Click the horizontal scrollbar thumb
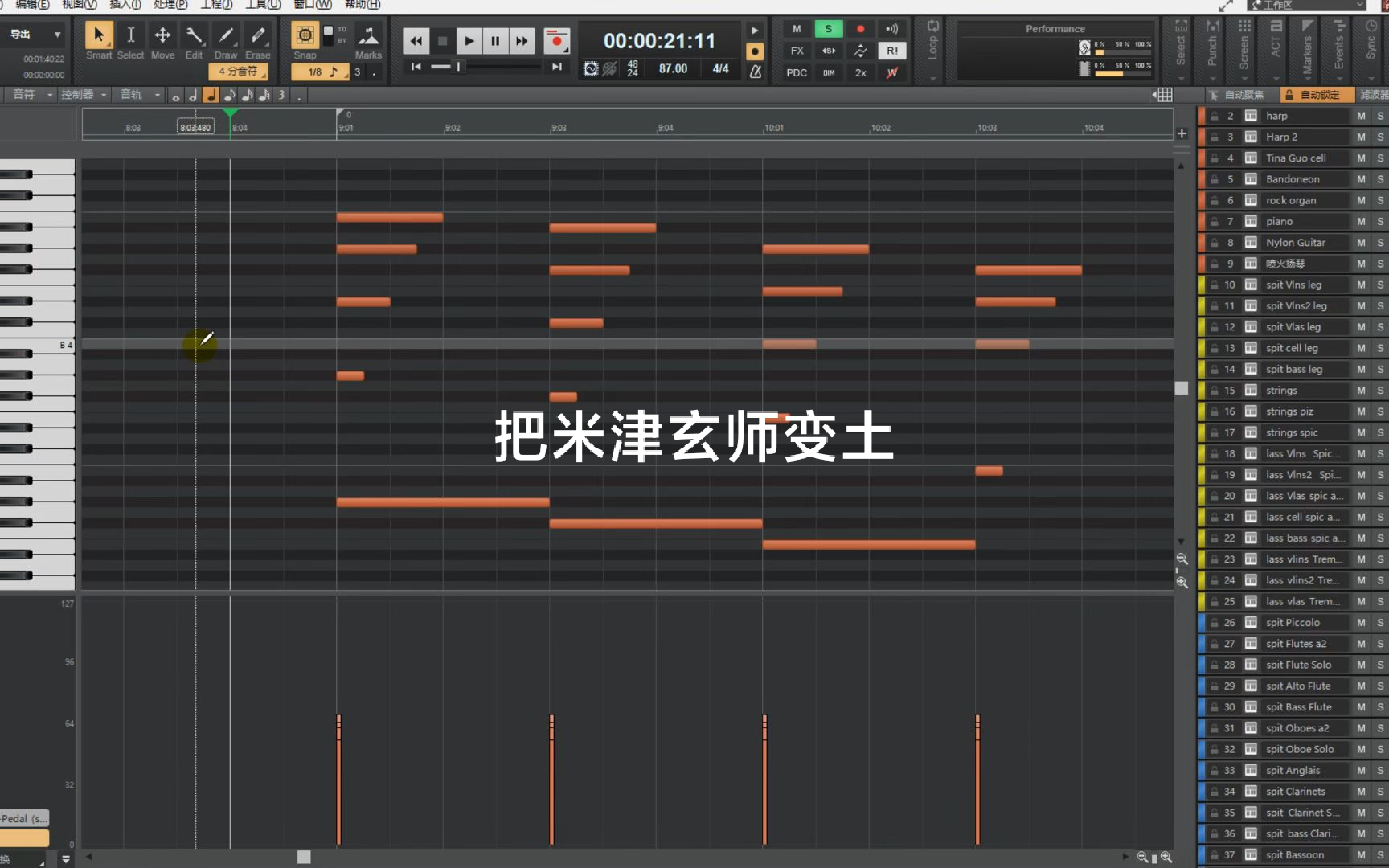The width and height of the screenshot is (1389, 868). (x=304, y=857)
